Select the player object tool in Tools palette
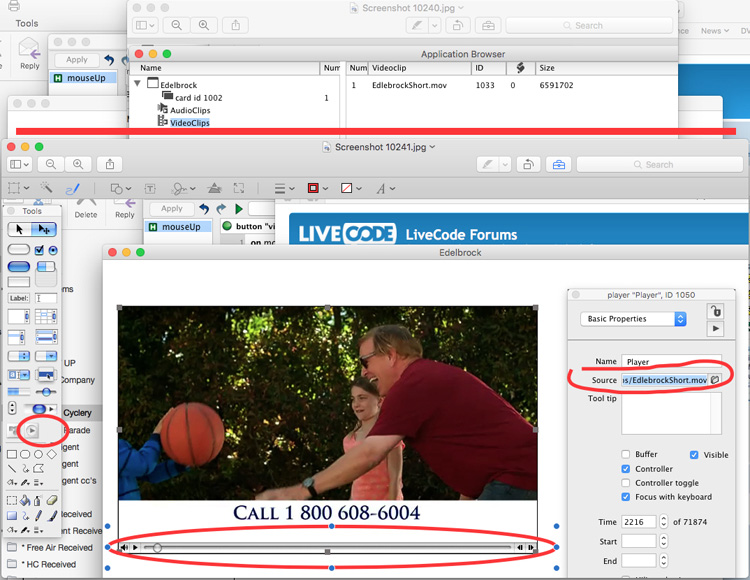The height and width of the screenshot is (580, 750). coord(32,430)
